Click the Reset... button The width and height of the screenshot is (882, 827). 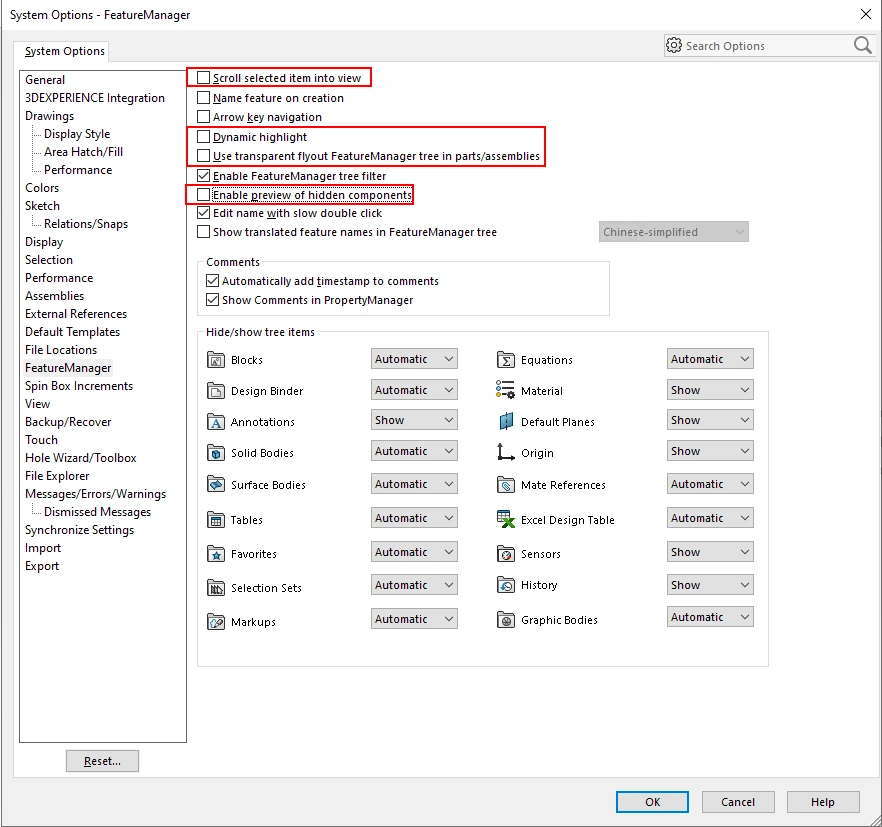(x=102, y=761)
